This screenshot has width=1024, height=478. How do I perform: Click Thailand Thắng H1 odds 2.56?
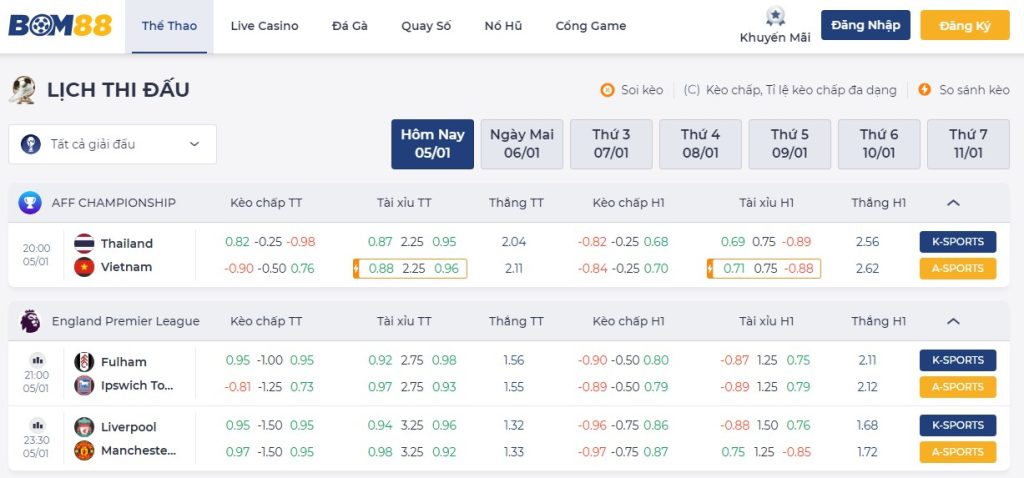point(867,242)
